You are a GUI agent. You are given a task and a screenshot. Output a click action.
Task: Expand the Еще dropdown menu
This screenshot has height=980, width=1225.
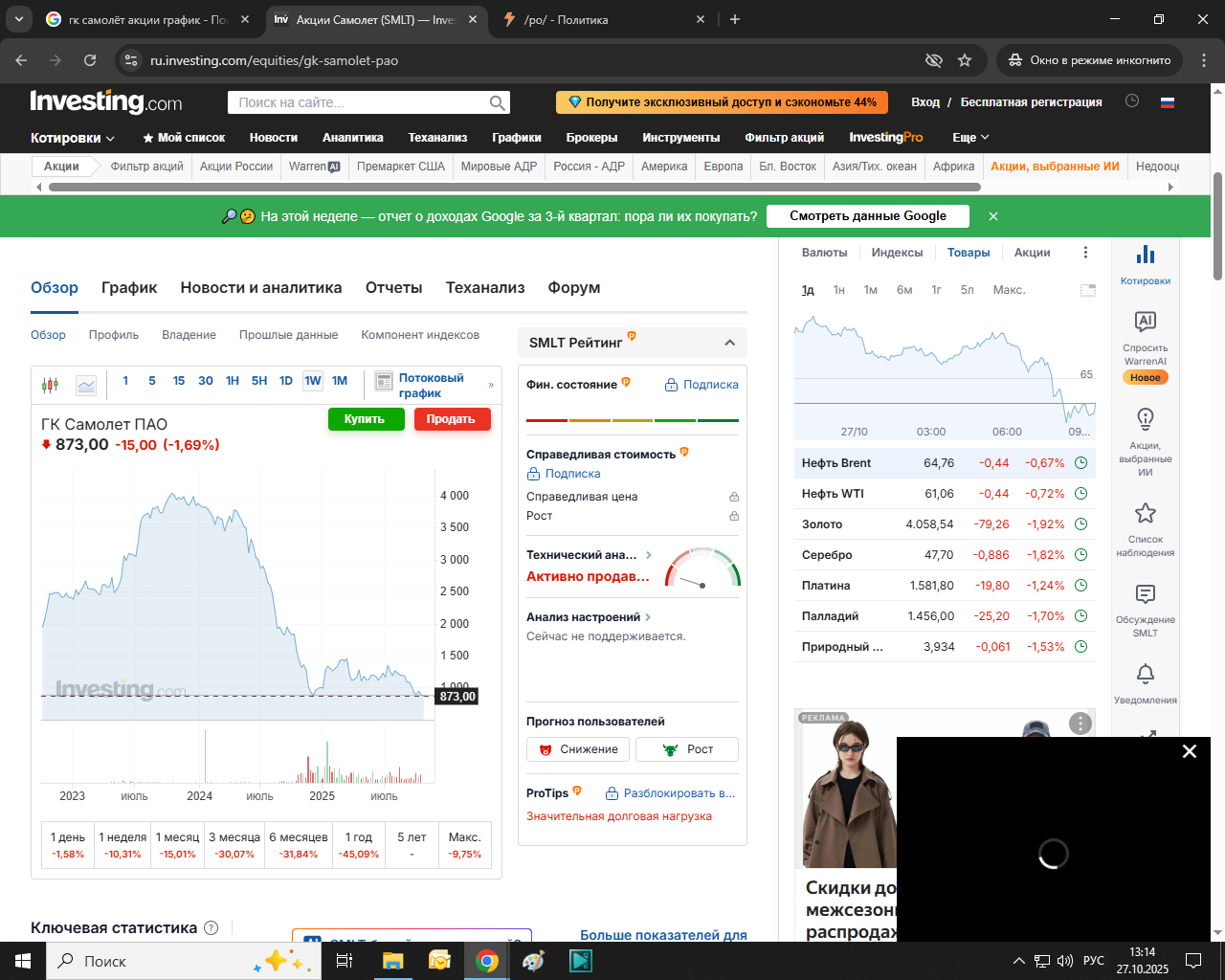click(x=970, y=138)
